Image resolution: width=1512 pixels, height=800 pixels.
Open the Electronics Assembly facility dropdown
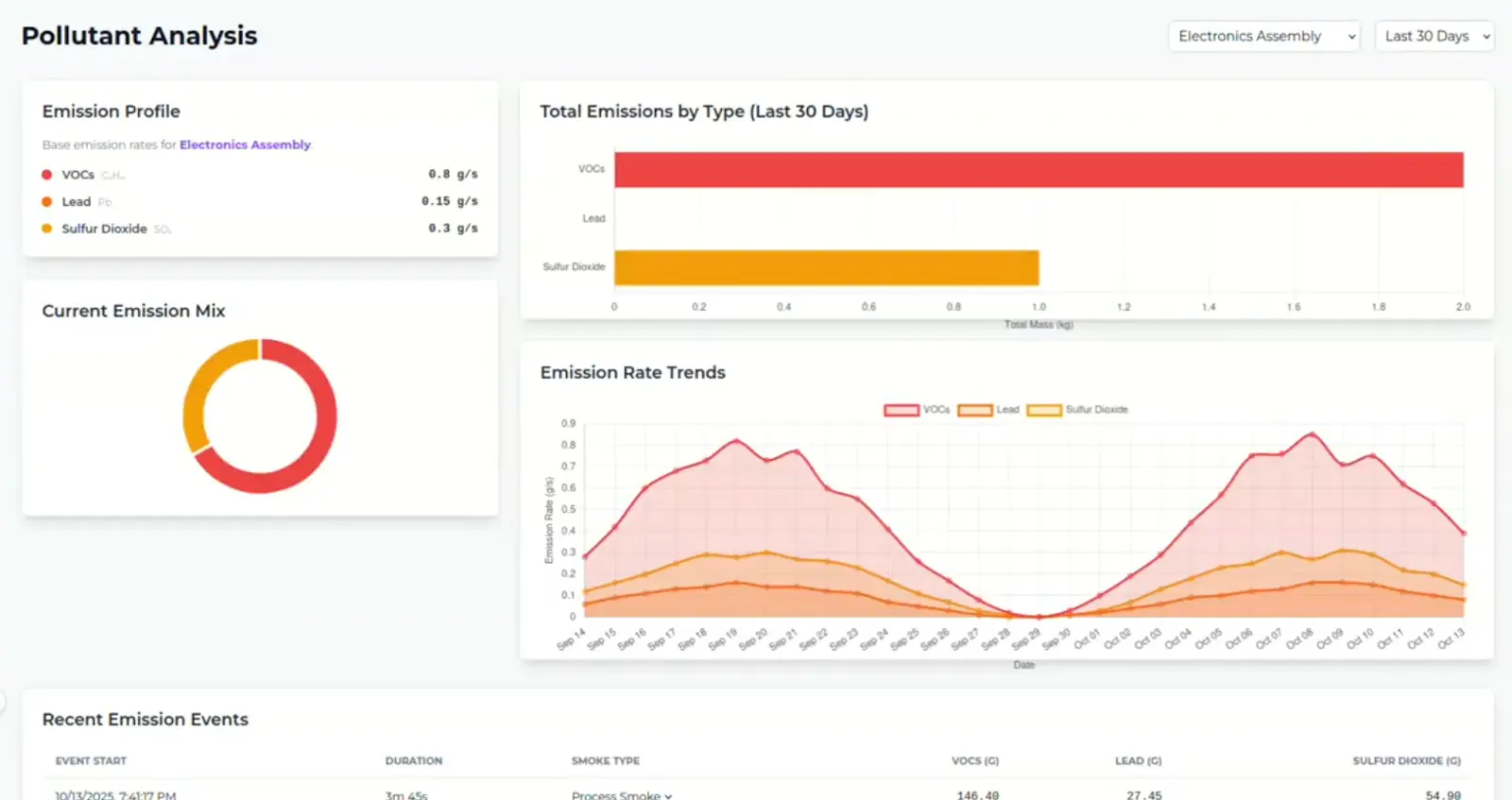pos(1263,36)
